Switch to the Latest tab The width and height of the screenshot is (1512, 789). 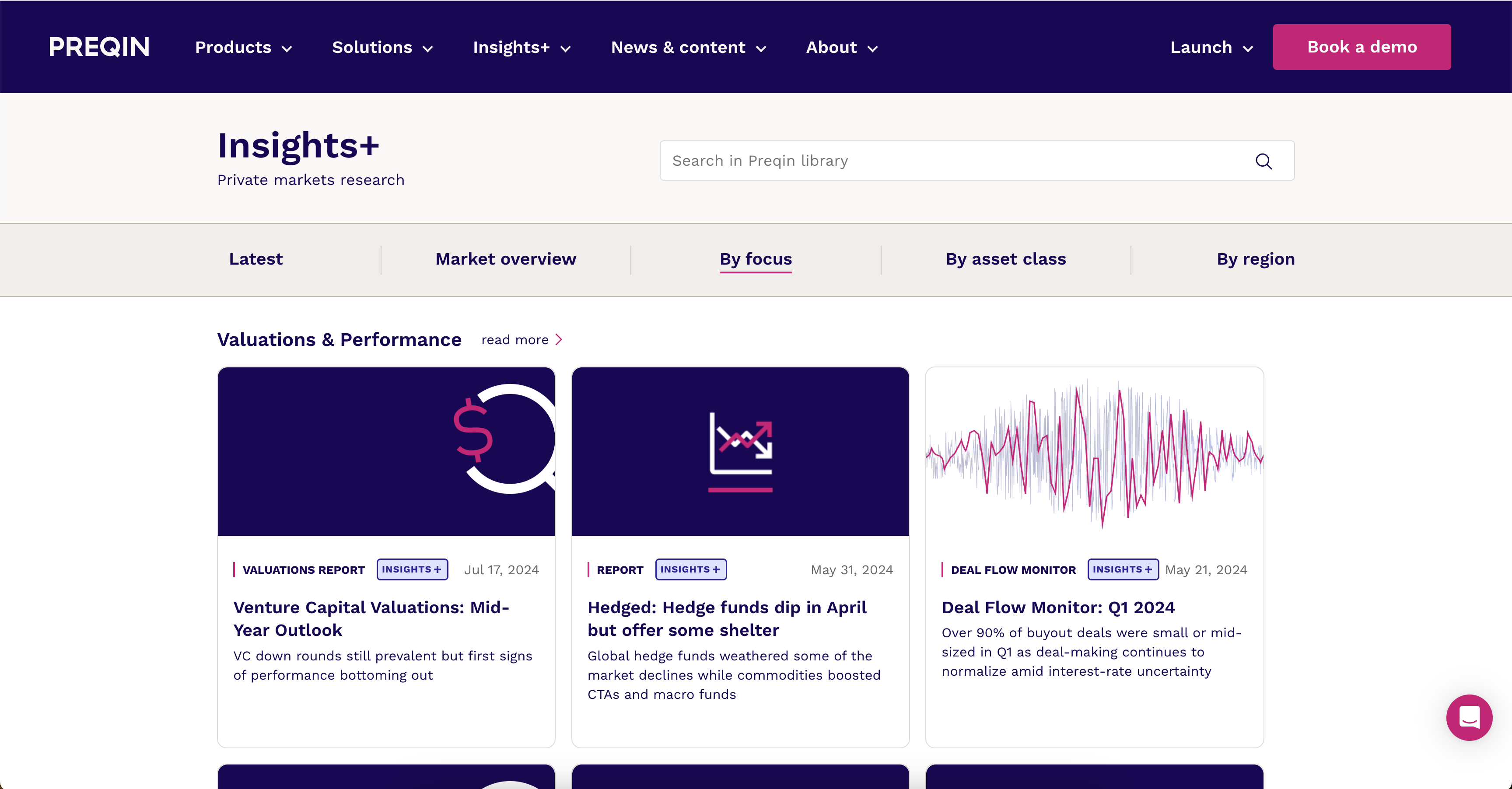click(x=256, y=259)
